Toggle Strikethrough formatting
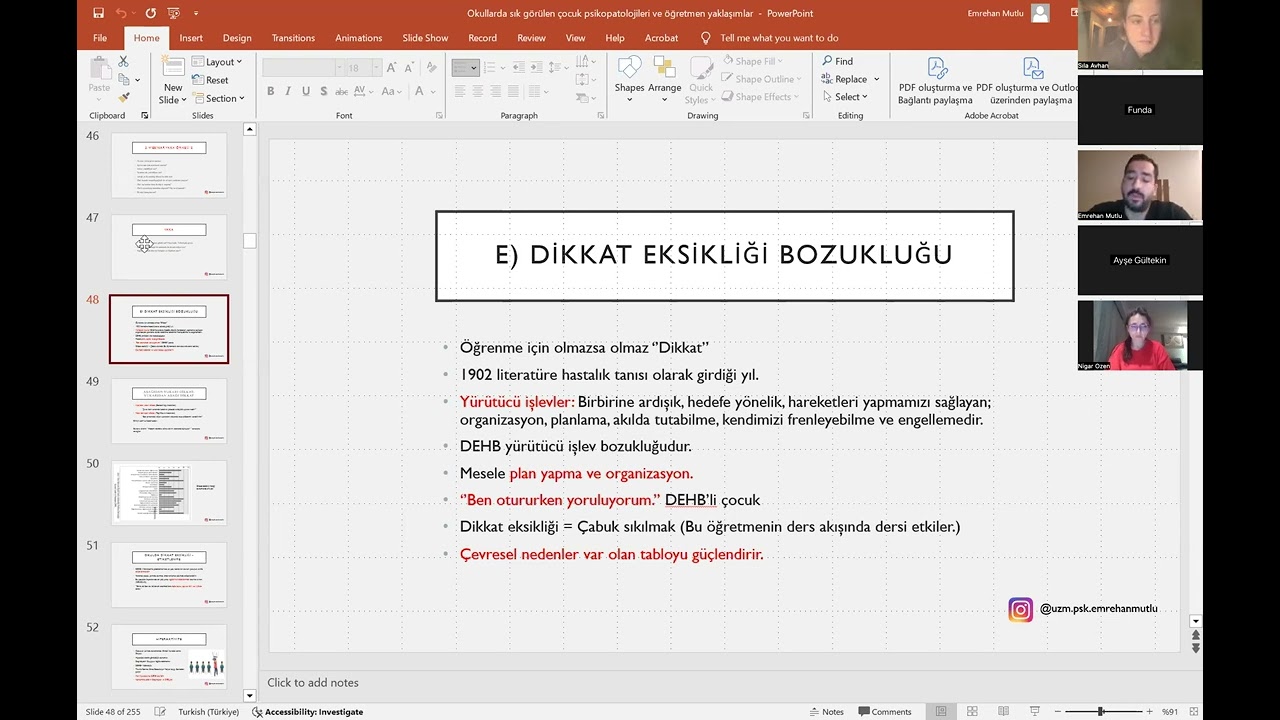 [x=341, y=91]
